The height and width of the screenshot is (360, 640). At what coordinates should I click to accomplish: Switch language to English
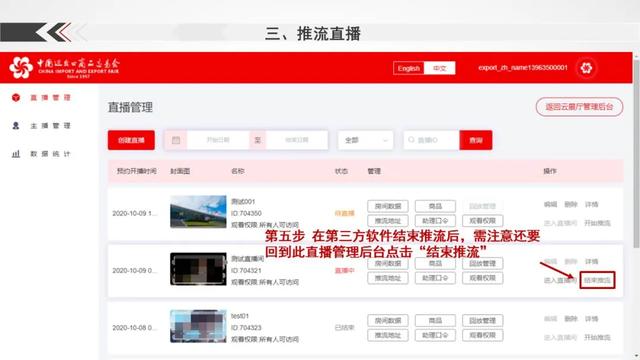pyautogui.click(x=409, y=68)
